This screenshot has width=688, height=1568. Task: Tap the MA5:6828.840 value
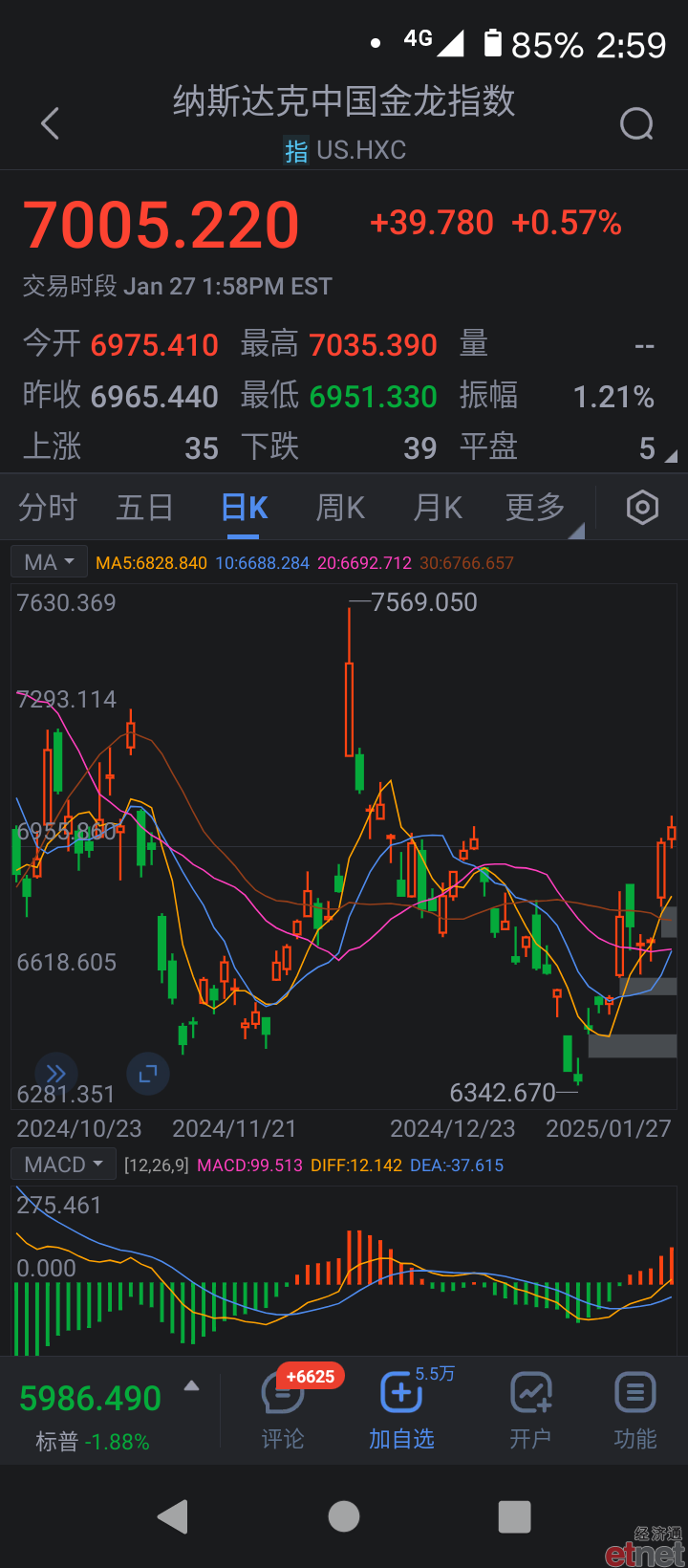[x=151, y=563]
